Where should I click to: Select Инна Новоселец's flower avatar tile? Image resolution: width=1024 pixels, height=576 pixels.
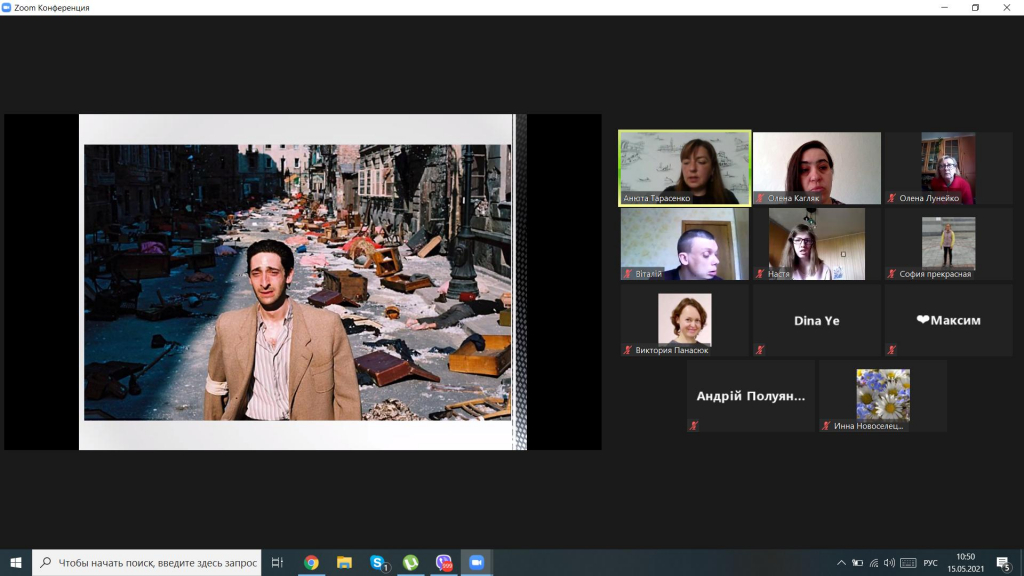883,394
